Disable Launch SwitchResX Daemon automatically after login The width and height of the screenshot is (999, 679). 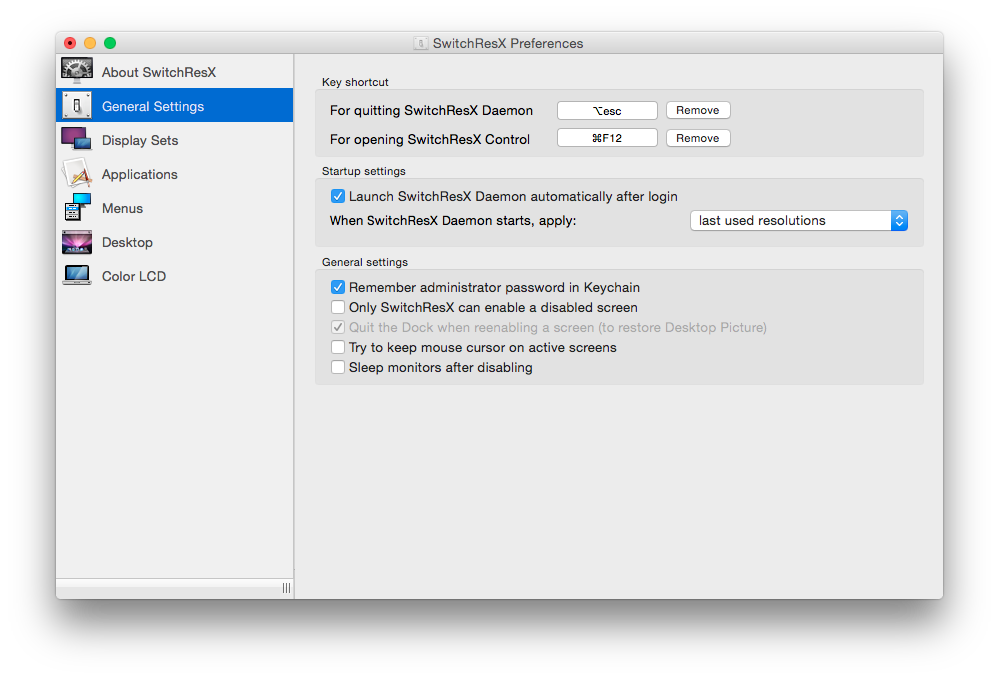pyautogui.click(x=338, y=196)
